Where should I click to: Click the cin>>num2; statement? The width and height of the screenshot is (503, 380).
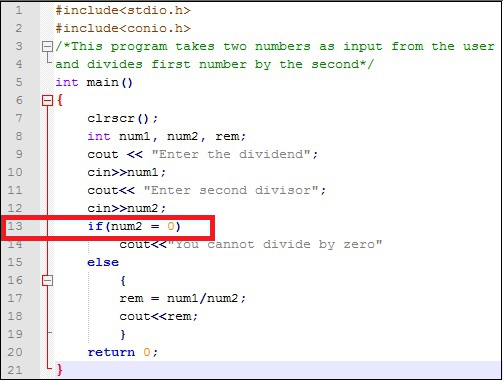[x=127, y=208]
